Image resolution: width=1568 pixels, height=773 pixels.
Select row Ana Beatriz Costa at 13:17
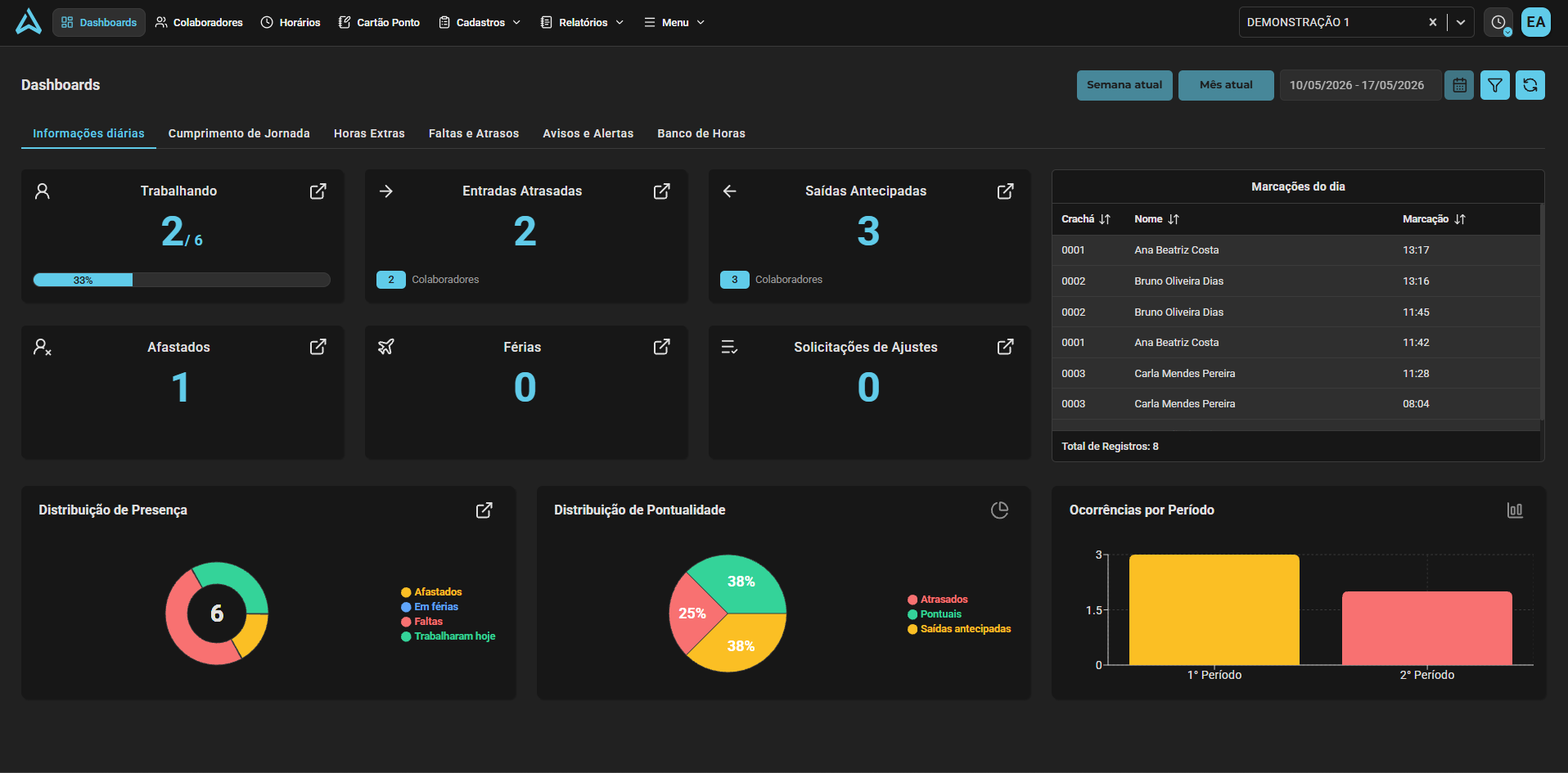coord(1296,250)
